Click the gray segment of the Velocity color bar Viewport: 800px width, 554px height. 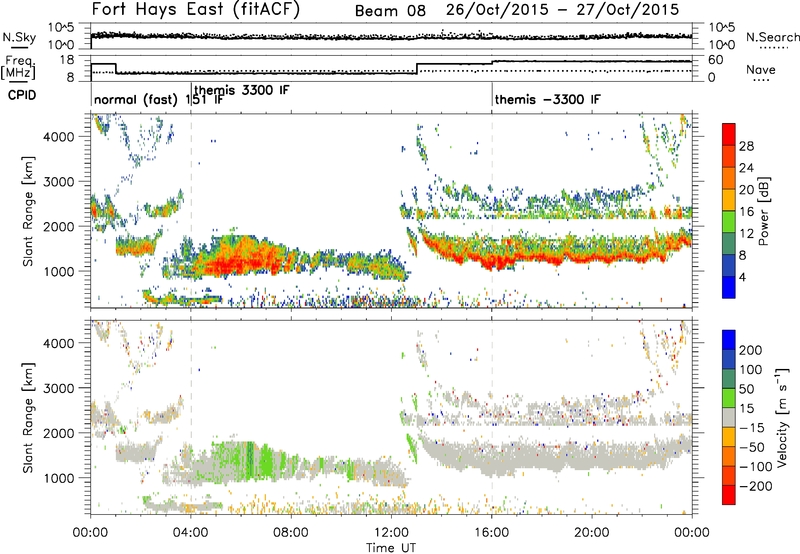coord(729,418)
